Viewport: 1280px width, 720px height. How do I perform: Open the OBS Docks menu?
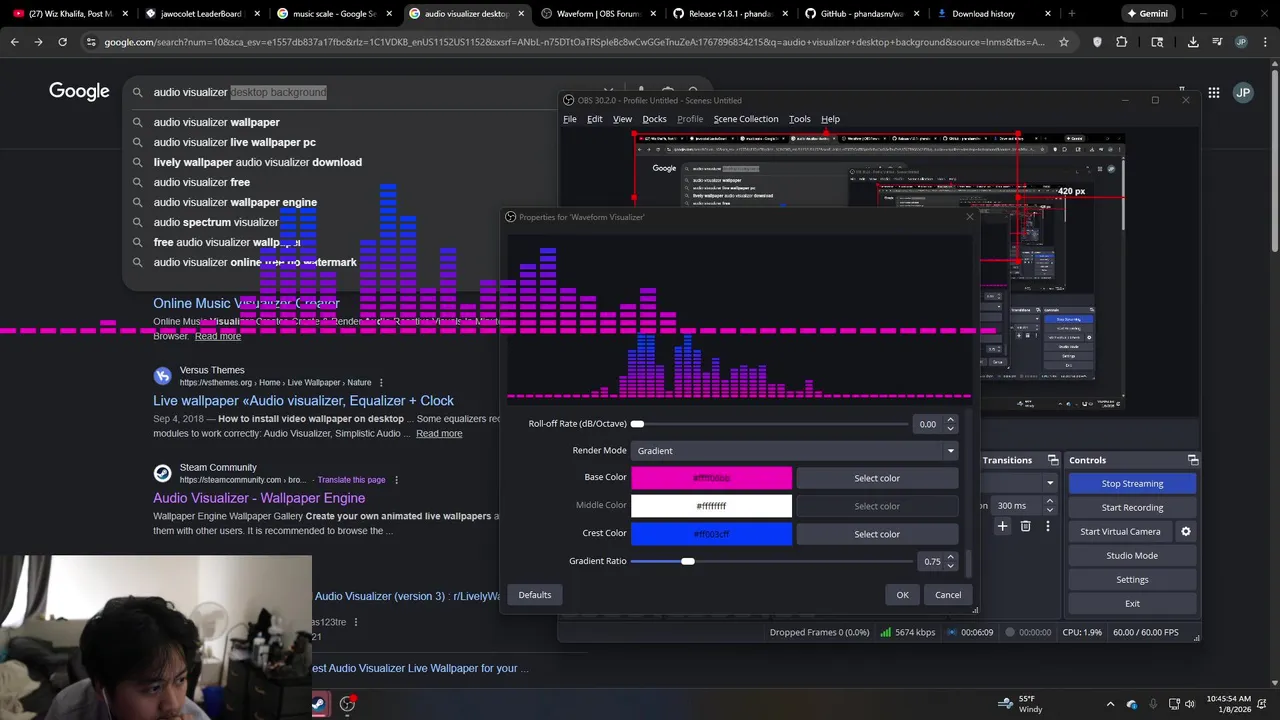pyautogui.click(x=654, y=119)
